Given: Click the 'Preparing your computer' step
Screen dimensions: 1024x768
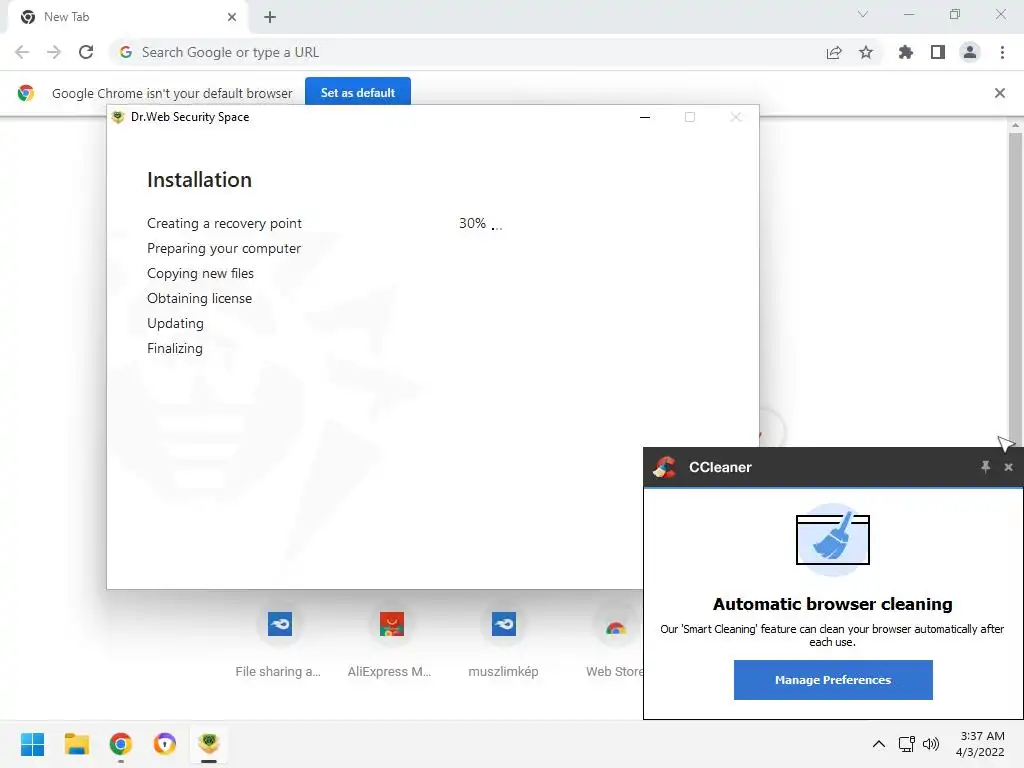Looking at the screenshot, I should pyautogui.click(x=224, y=248).
